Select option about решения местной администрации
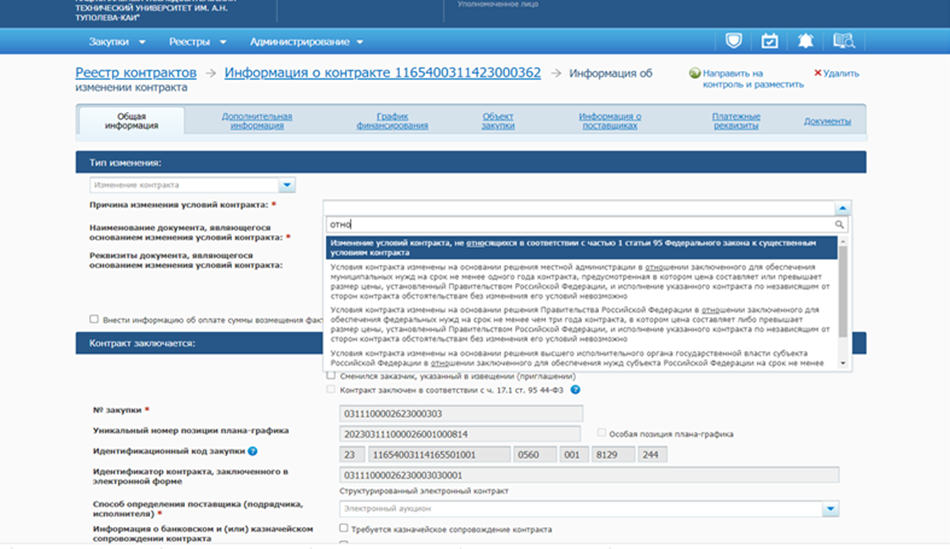 582,282
